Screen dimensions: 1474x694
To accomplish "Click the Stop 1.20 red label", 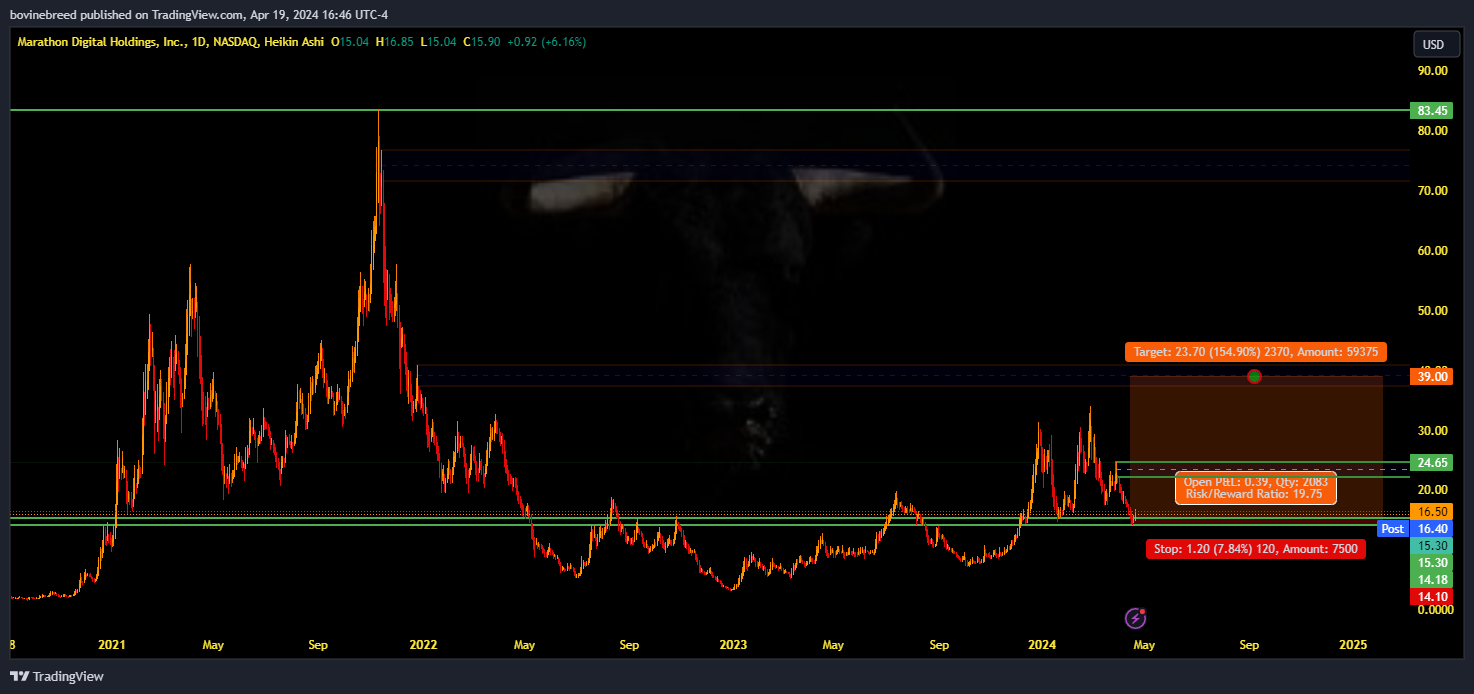I will (1255, 549).
